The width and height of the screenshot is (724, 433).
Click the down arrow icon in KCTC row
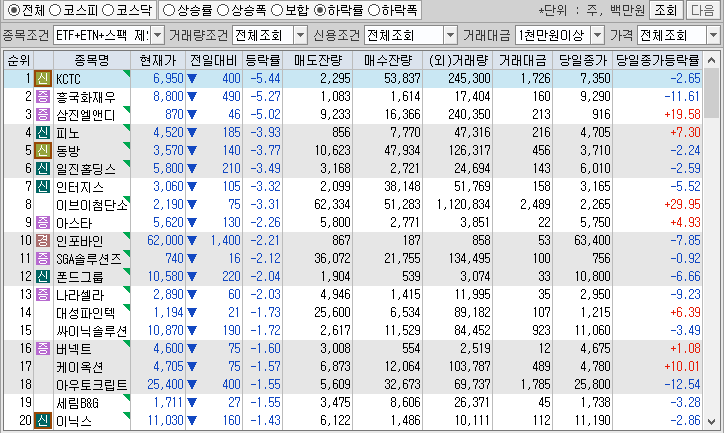(x=192, y=79)
